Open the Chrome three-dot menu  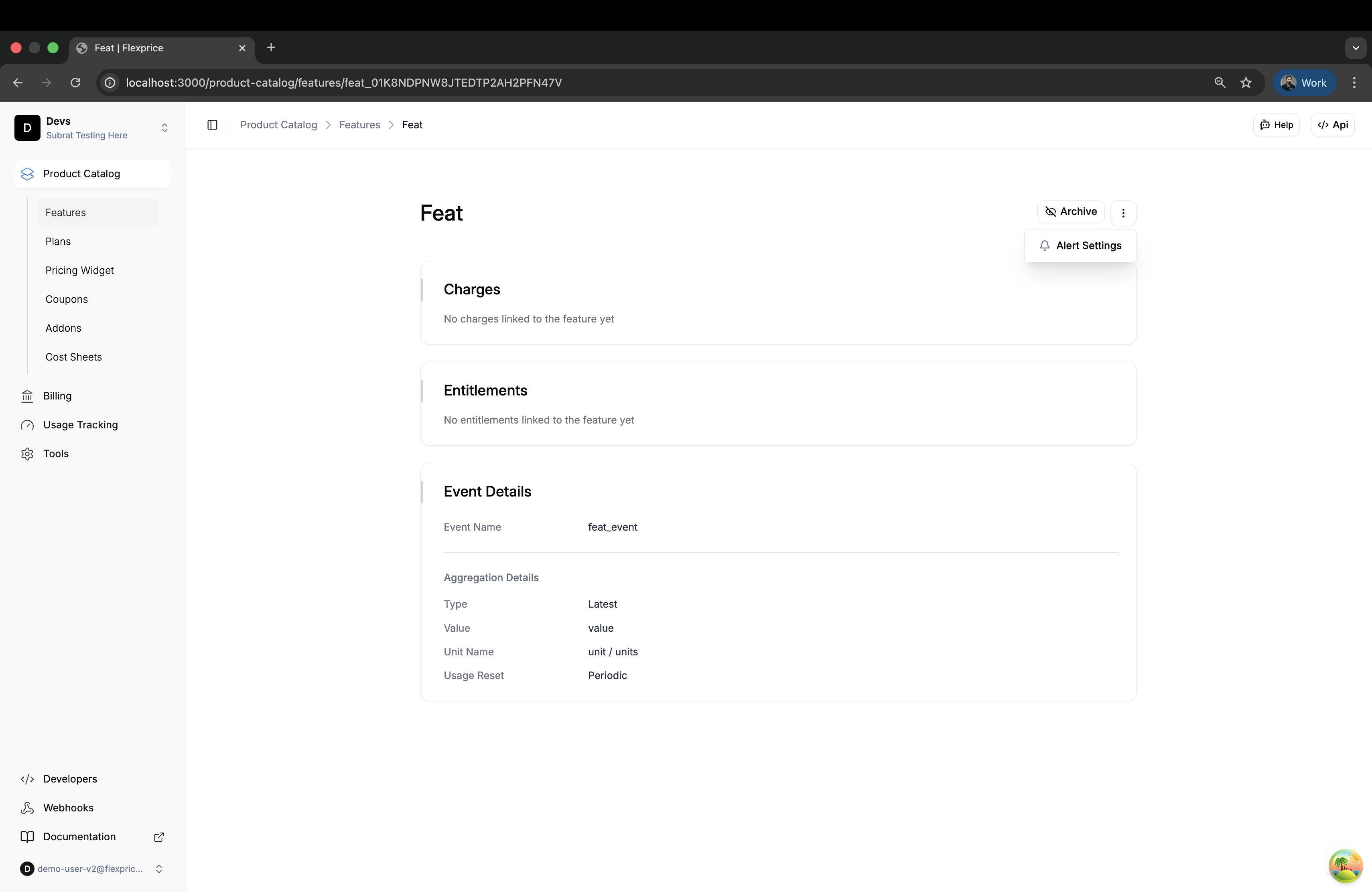[x=1354, y=82]
